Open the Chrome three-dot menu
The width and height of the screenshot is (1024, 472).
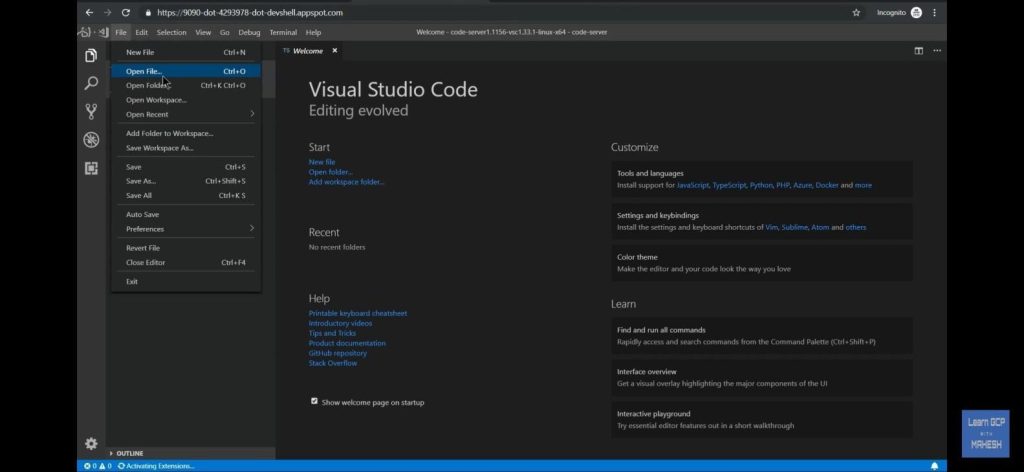tap(935, 12)
